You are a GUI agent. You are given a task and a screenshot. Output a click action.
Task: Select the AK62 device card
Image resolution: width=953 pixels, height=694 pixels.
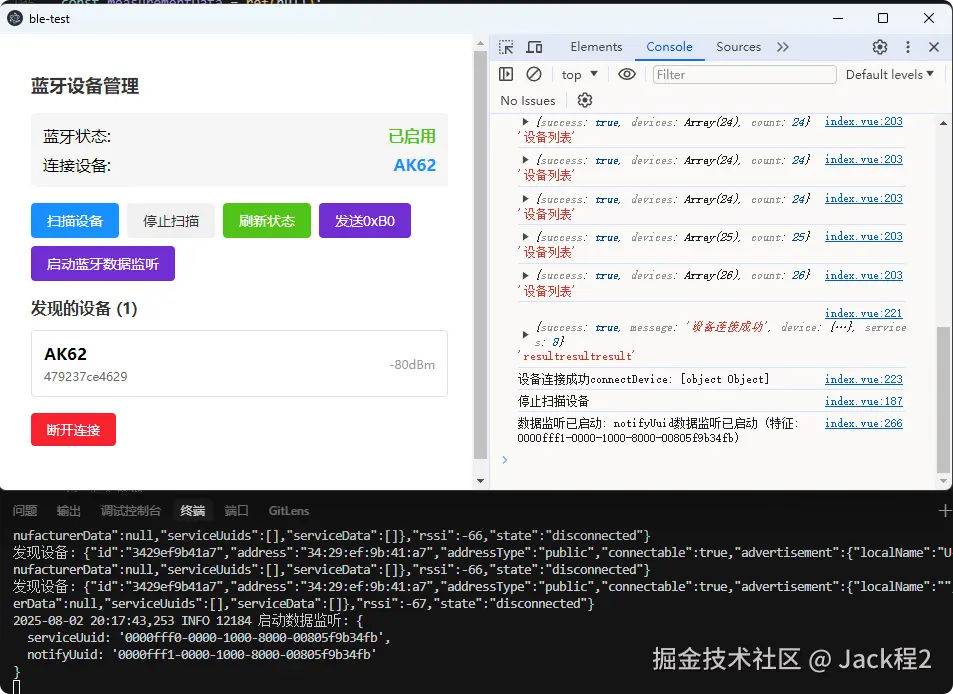pyautogui.click(x=239, y=363)
